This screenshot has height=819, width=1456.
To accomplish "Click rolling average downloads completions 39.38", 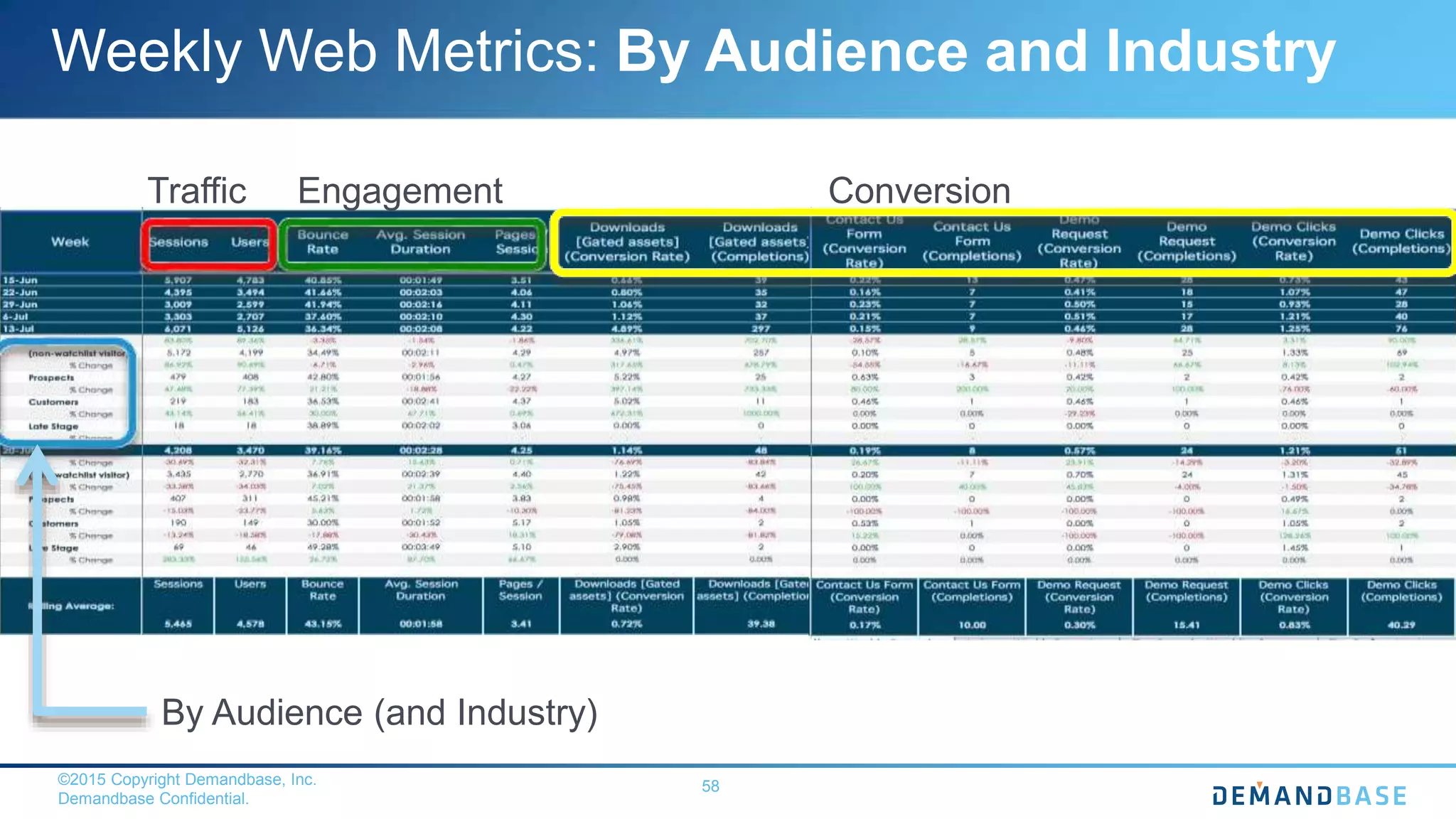I will 761,623.
